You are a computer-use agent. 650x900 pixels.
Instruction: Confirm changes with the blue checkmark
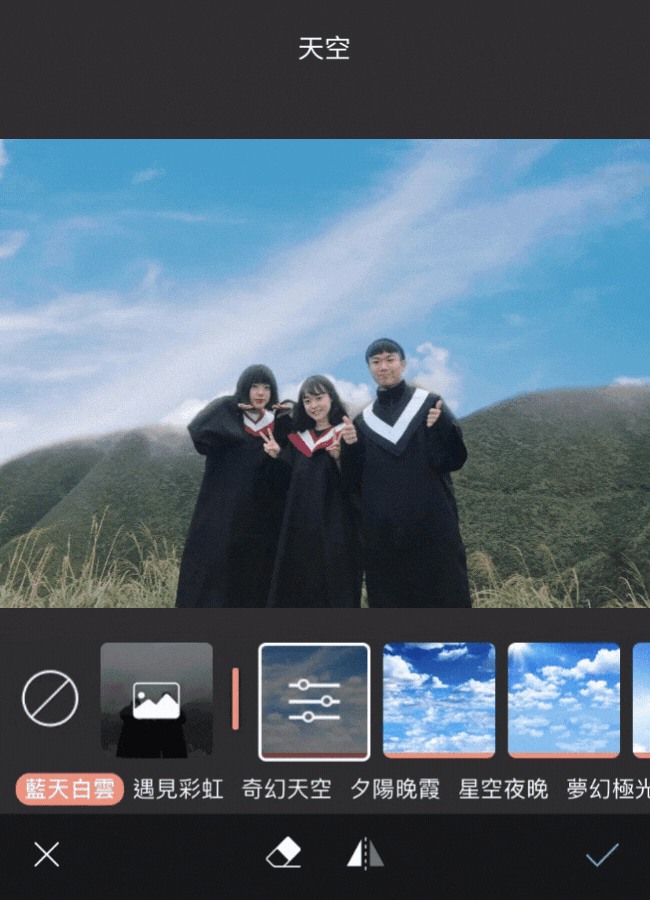pyautogui.click(x=602, y=855)
